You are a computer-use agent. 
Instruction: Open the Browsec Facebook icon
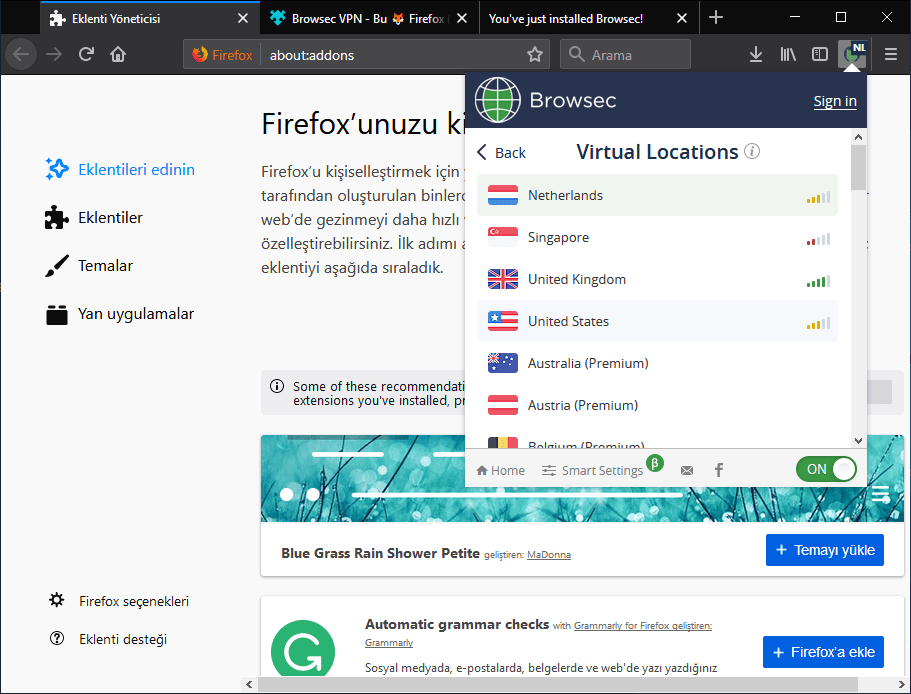click(719, 470)
